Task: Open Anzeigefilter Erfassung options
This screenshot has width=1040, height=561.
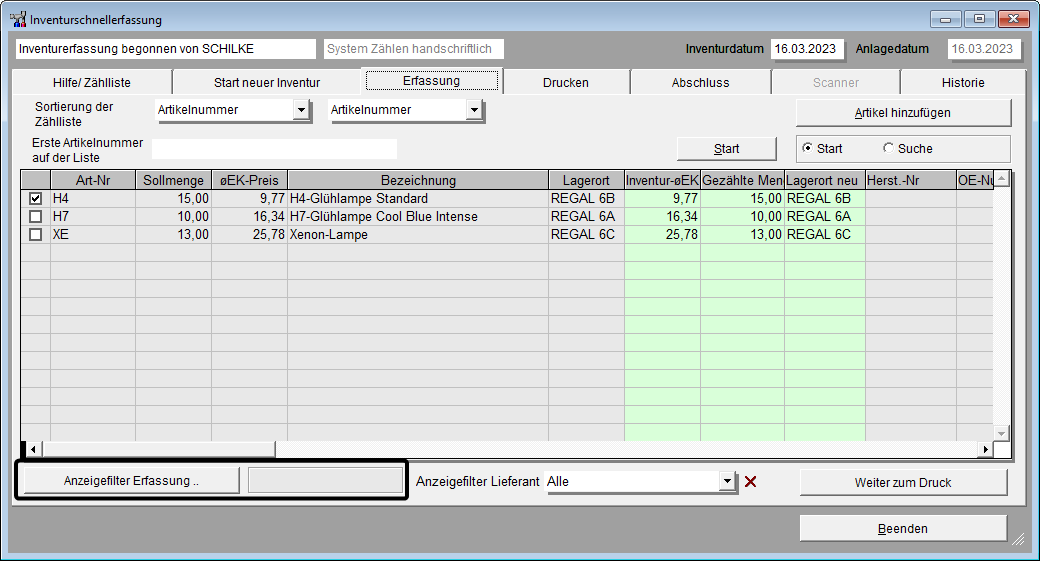Action: tap(131, 481)
